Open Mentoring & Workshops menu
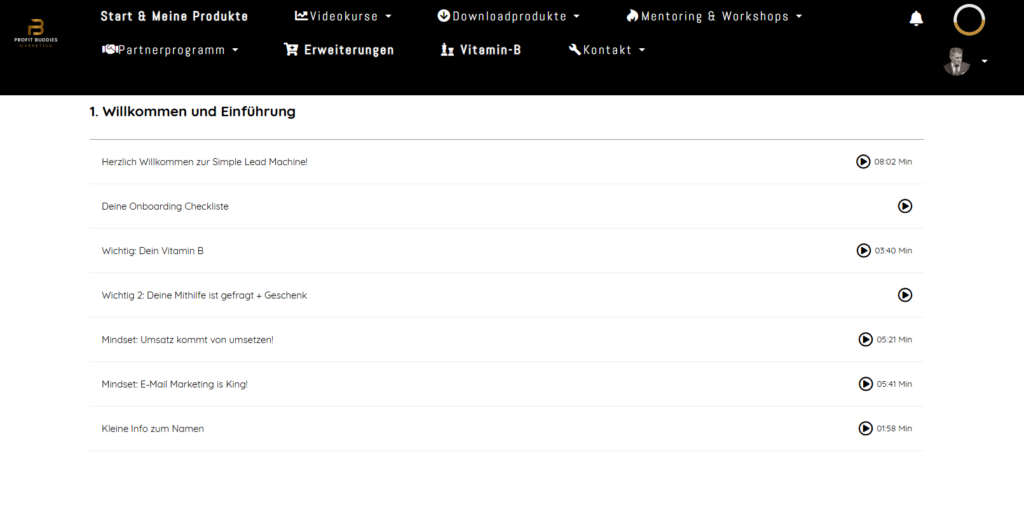 (714, 16)
